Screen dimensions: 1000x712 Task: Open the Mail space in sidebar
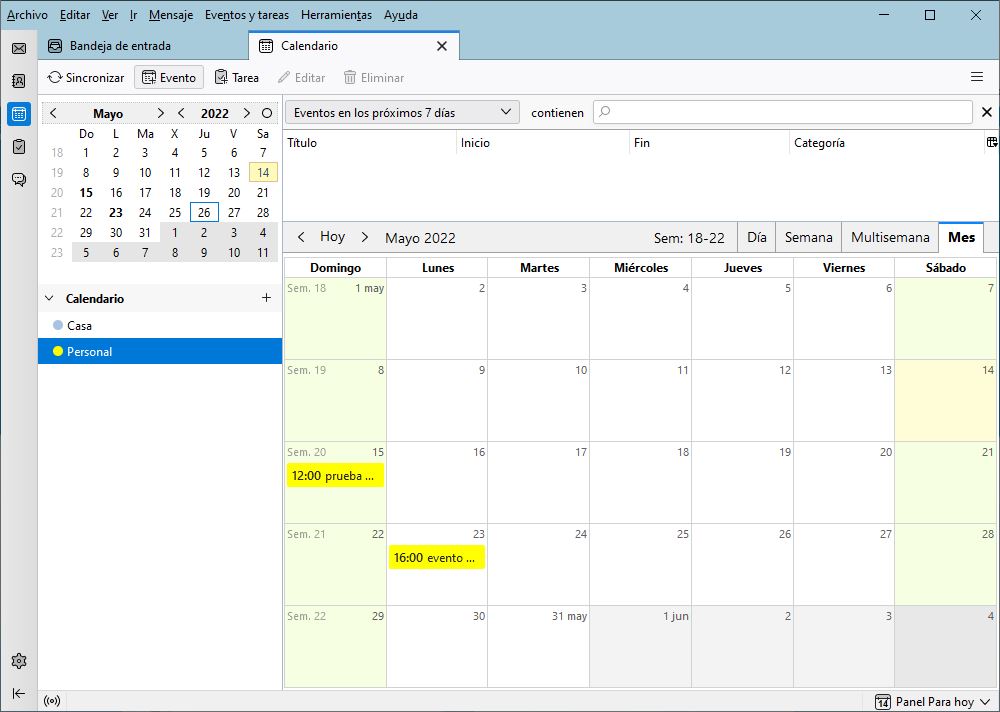point(18,48)
